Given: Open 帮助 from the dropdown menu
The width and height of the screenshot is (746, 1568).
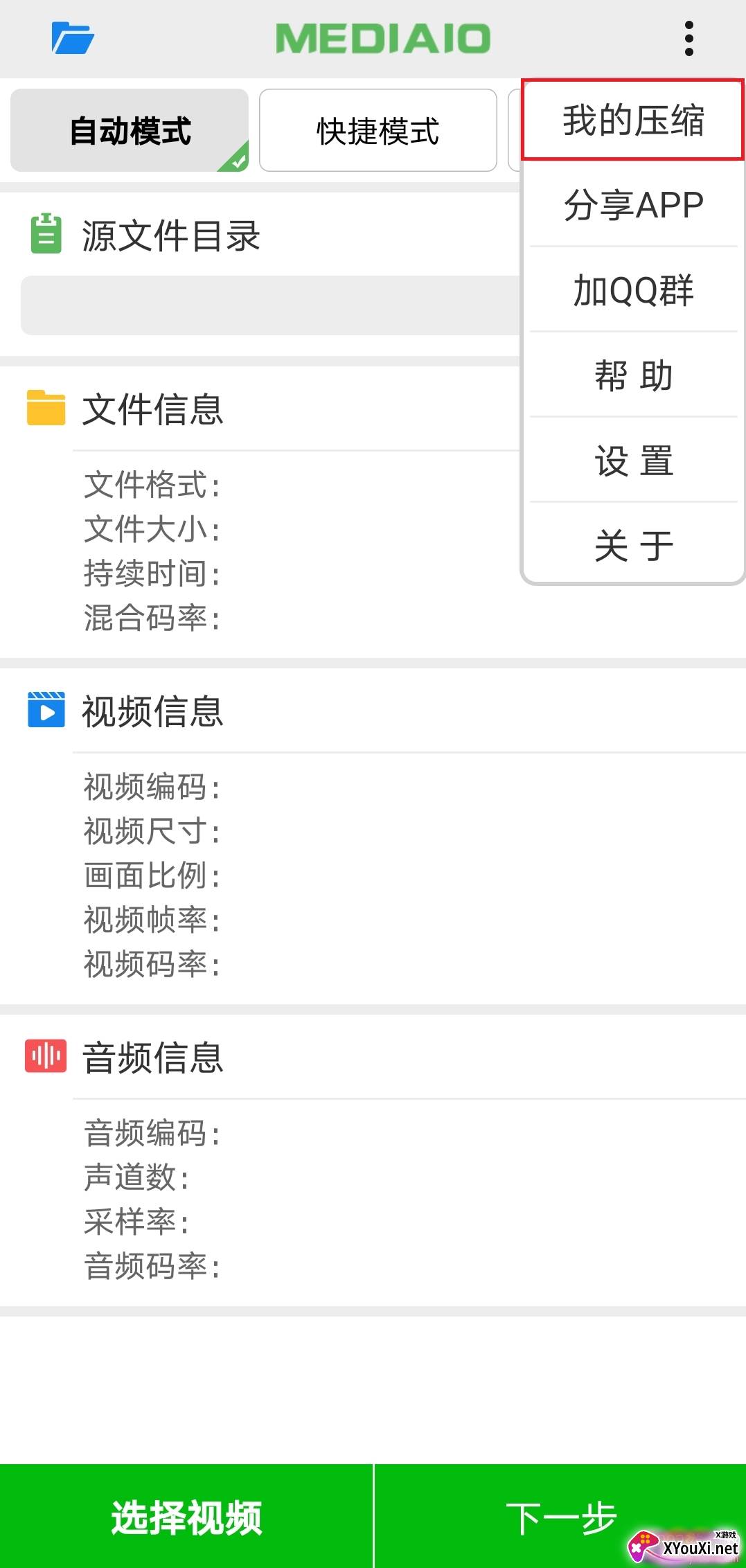Looking at the screenshot, I should pyautogui.click(x=633, y=375).
